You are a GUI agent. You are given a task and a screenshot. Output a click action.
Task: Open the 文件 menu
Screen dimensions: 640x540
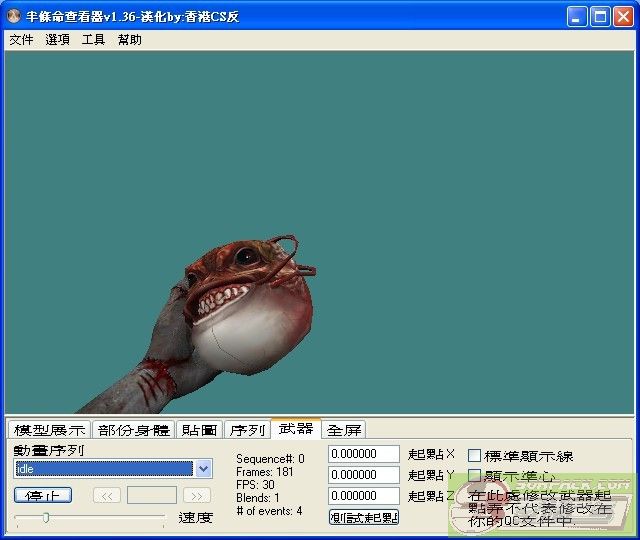21,40
